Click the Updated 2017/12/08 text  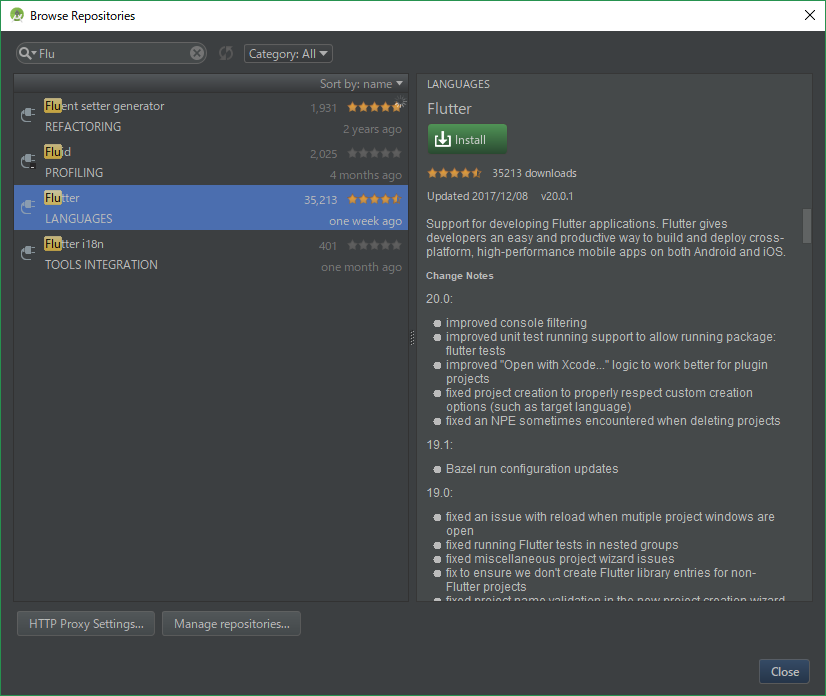tap(477, 197)
